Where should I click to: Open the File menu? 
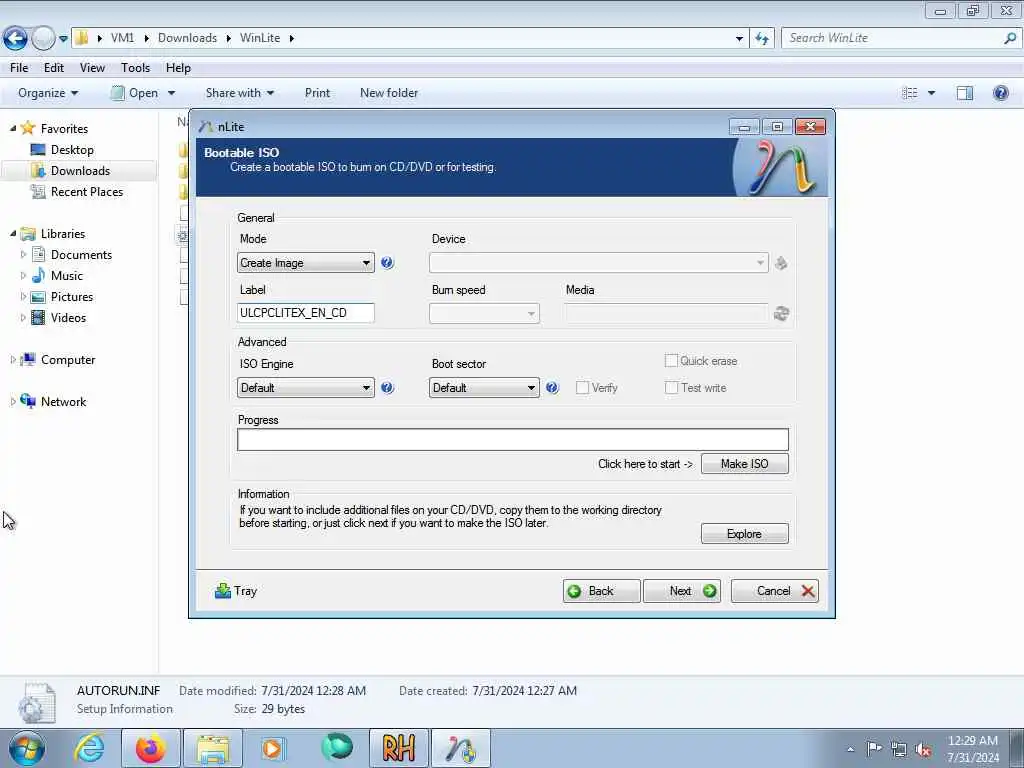19,68
